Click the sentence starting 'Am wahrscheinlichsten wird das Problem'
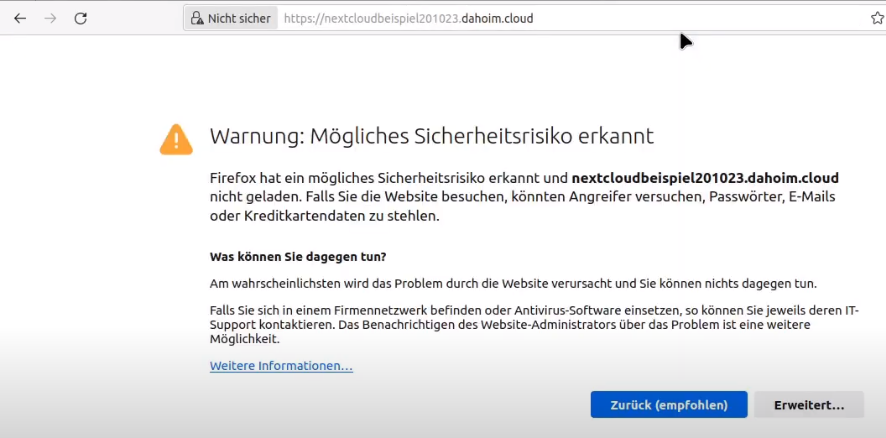This screenshot has height=438, width=886. point(513,284)
